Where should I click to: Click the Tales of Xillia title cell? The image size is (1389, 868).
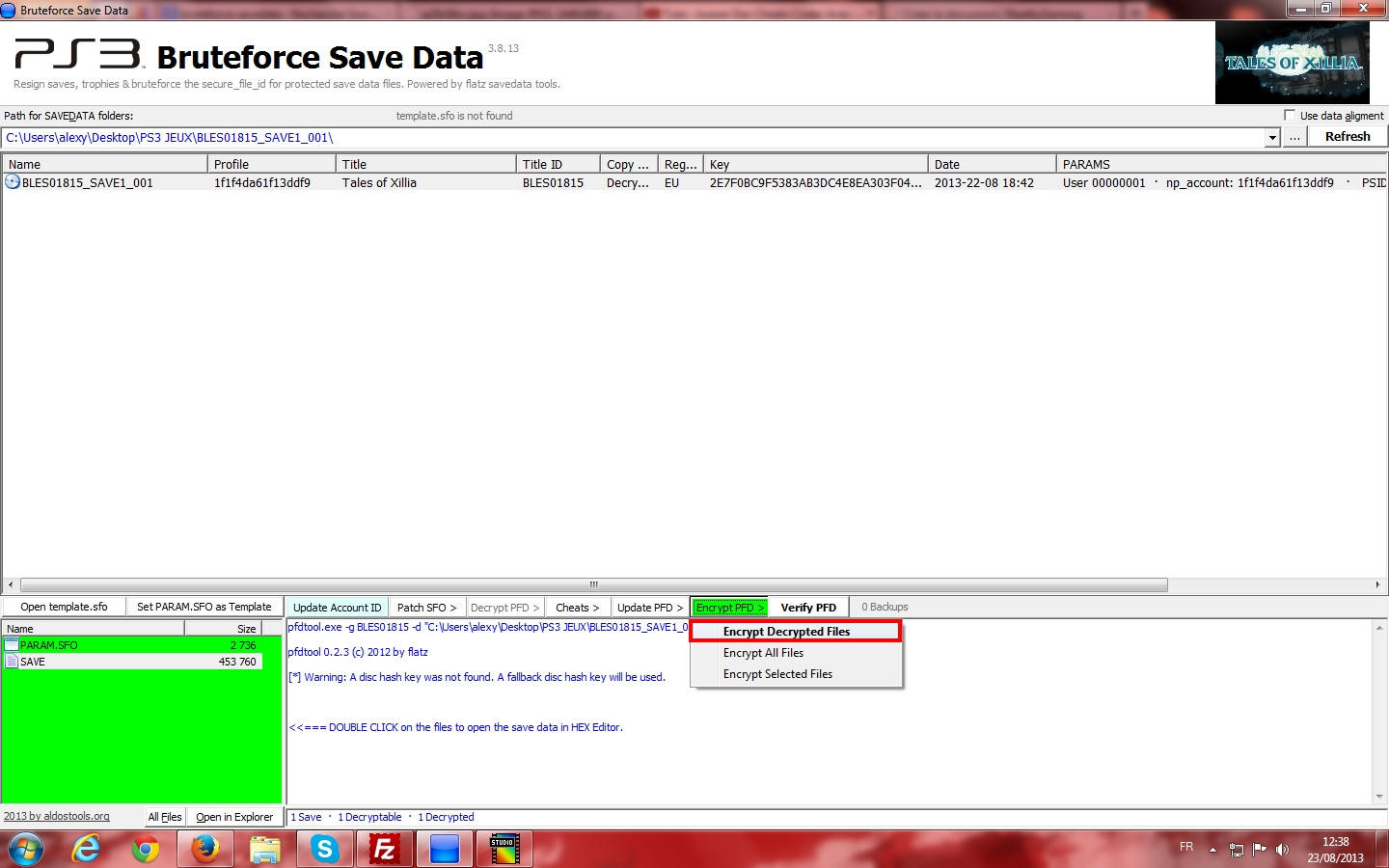(x=379, y=182)
